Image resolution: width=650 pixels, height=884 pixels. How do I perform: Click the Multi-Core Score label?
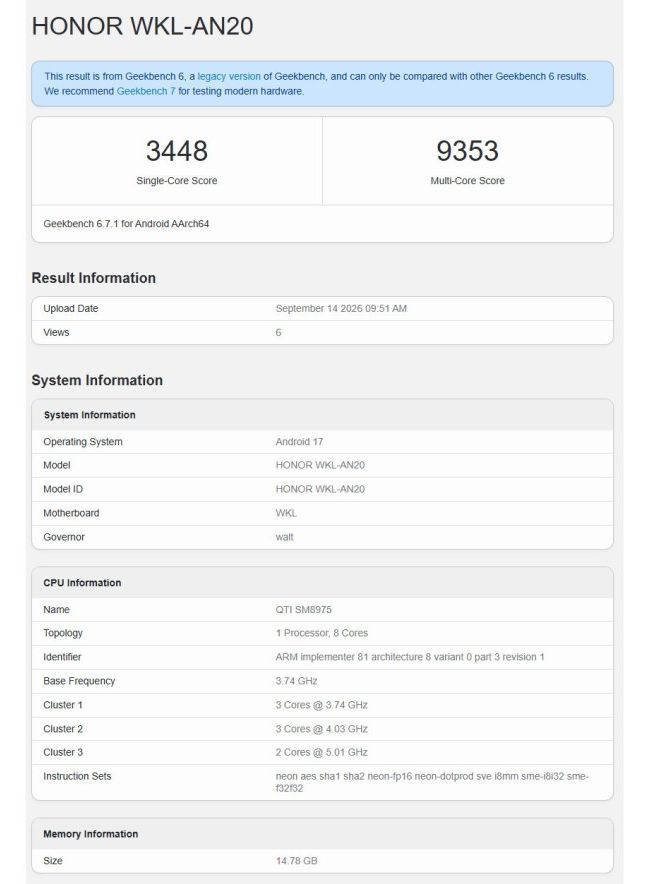467,180
